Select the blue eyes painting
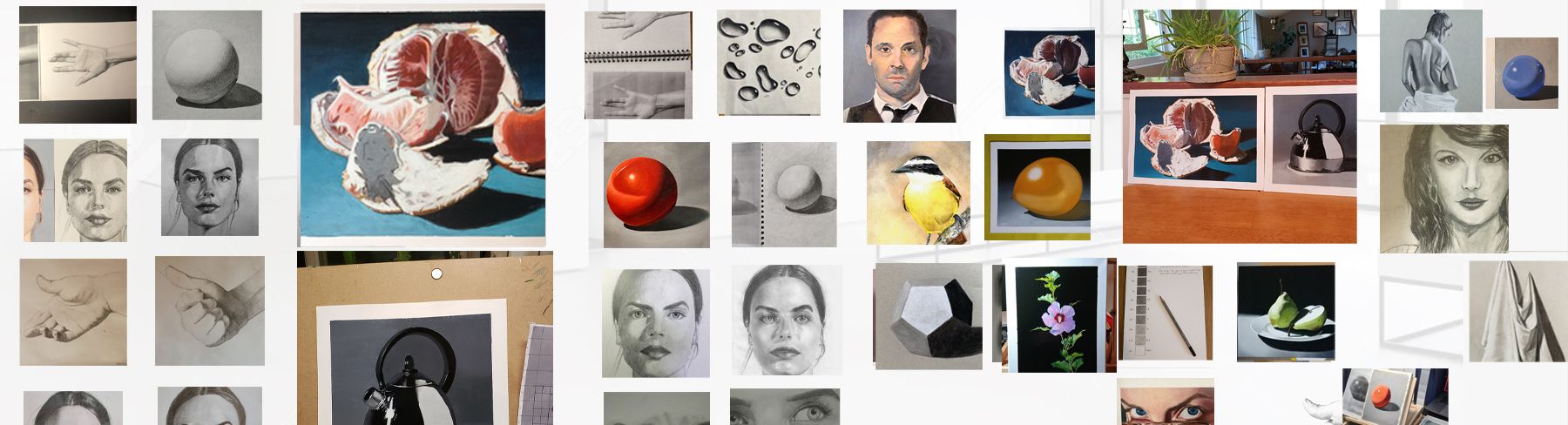 (1166, 401)
